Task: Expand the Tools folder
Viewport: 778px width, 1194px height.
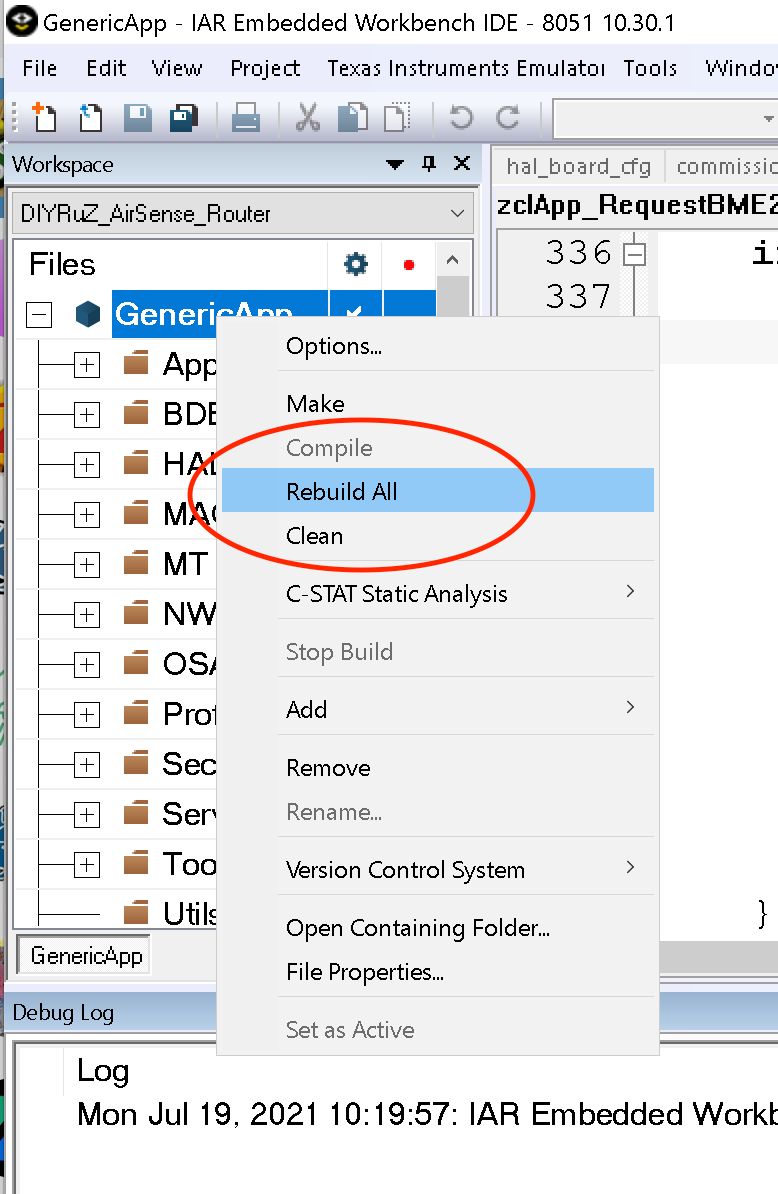Action: point(87,865)
